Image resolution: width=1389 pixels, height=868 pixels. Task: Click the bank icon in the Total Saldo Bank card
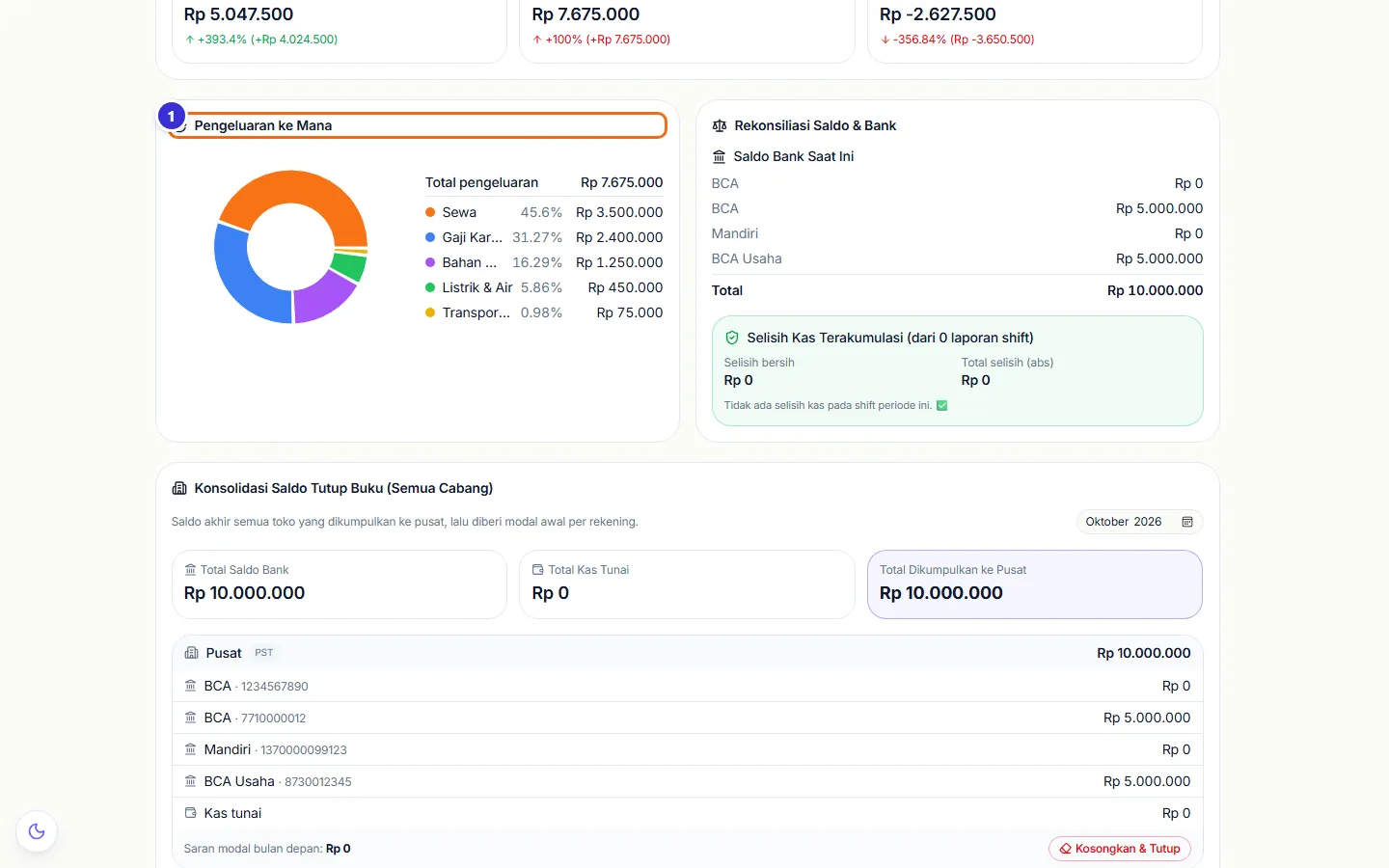click(x=190, y=570)
